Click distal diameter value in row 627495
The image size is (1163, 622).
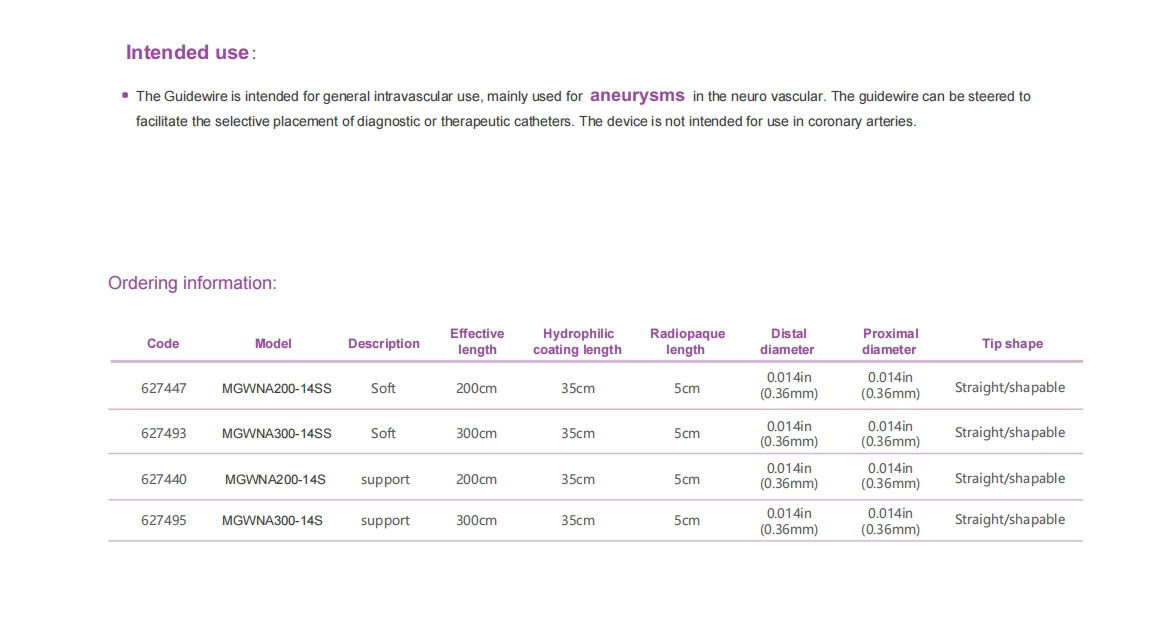coord(788,521)
